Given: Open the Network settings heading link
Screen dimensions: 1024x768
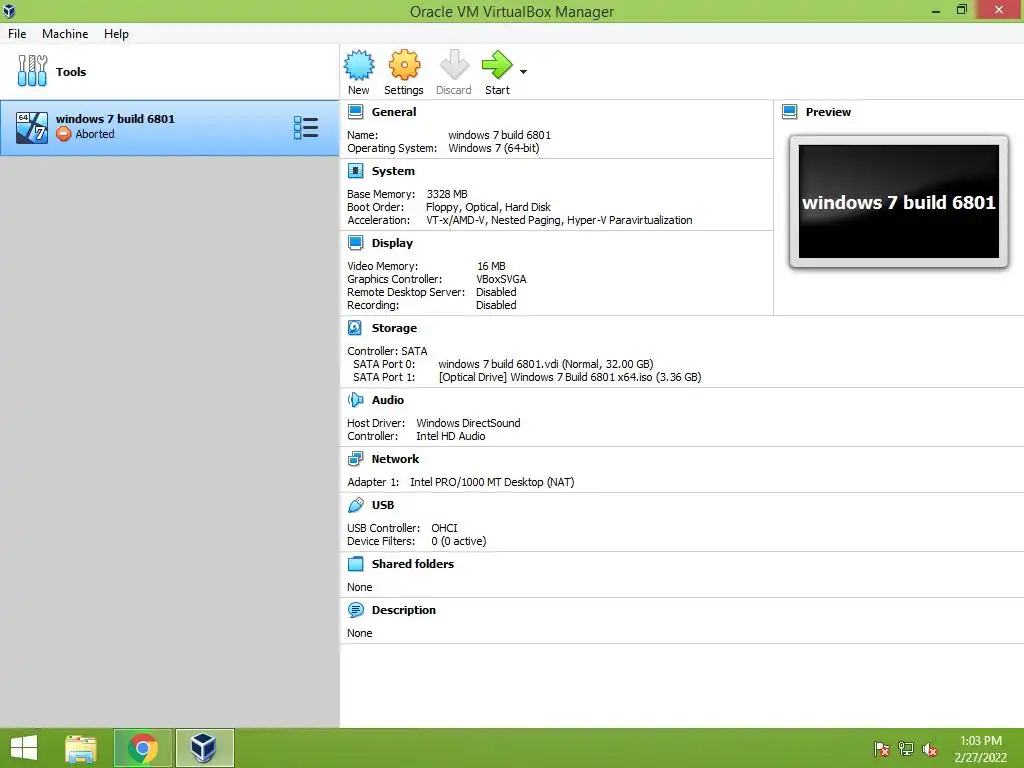Looking at the screenshot, I should [395, 459].
